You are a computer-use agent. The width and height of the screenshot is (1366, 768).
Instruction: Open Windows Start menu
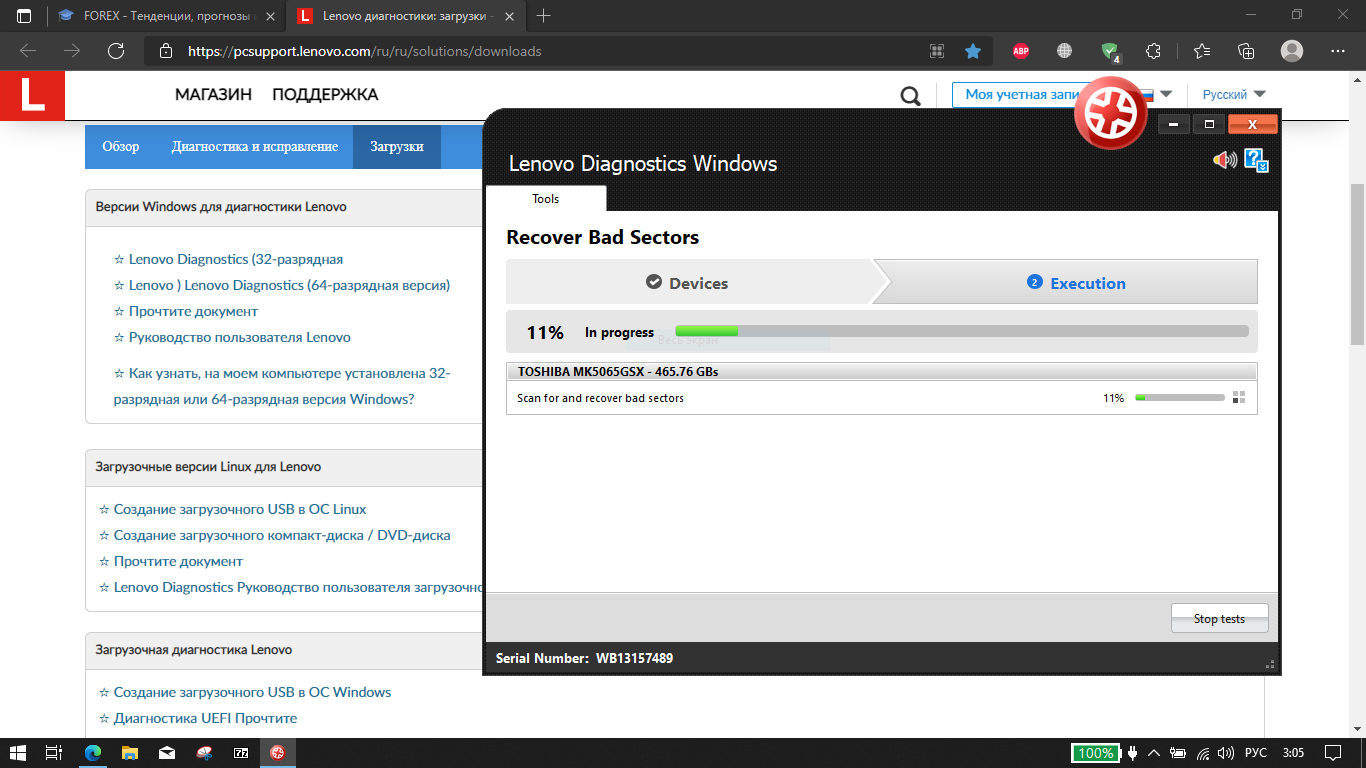(18, 753)
